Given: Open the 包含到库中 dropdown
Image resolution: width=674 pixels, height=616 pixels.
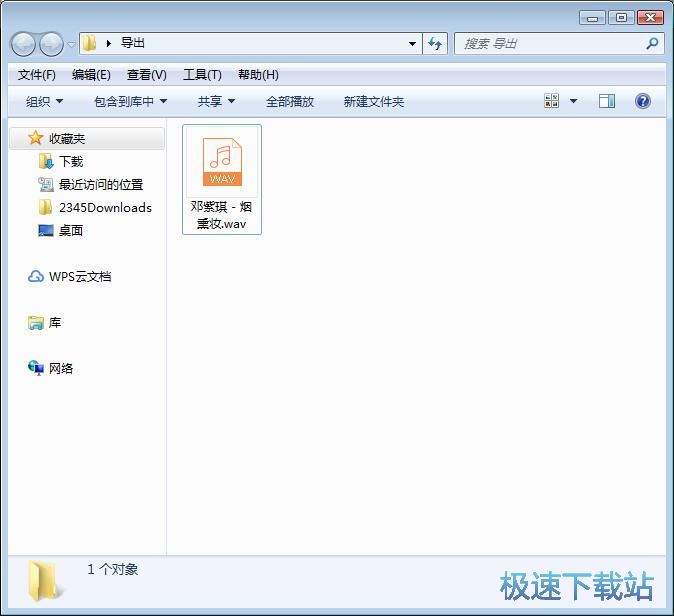Looking at the screenshot, I should click(131, 102).
